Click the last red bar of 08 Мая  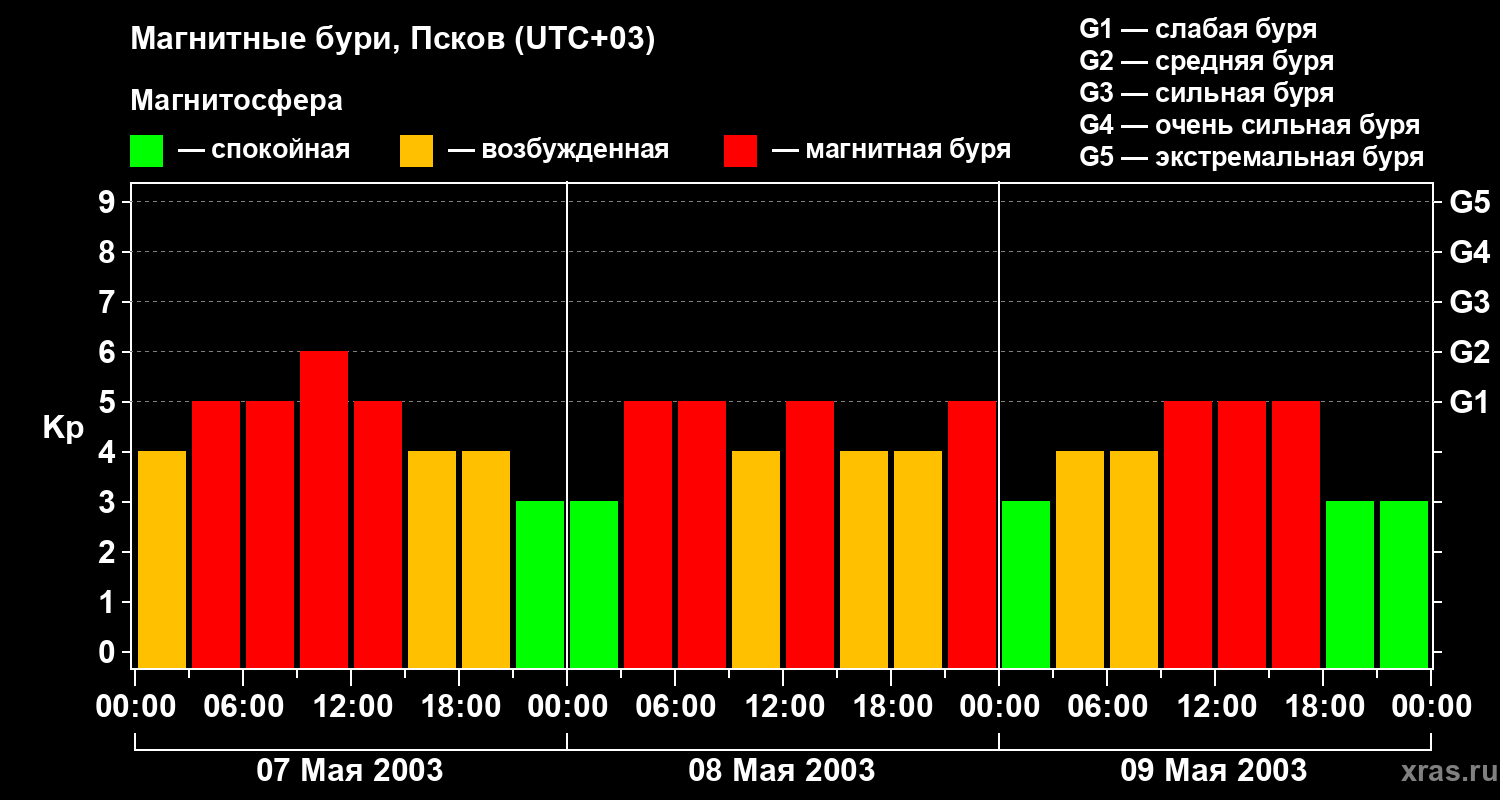tap(972, 534)
